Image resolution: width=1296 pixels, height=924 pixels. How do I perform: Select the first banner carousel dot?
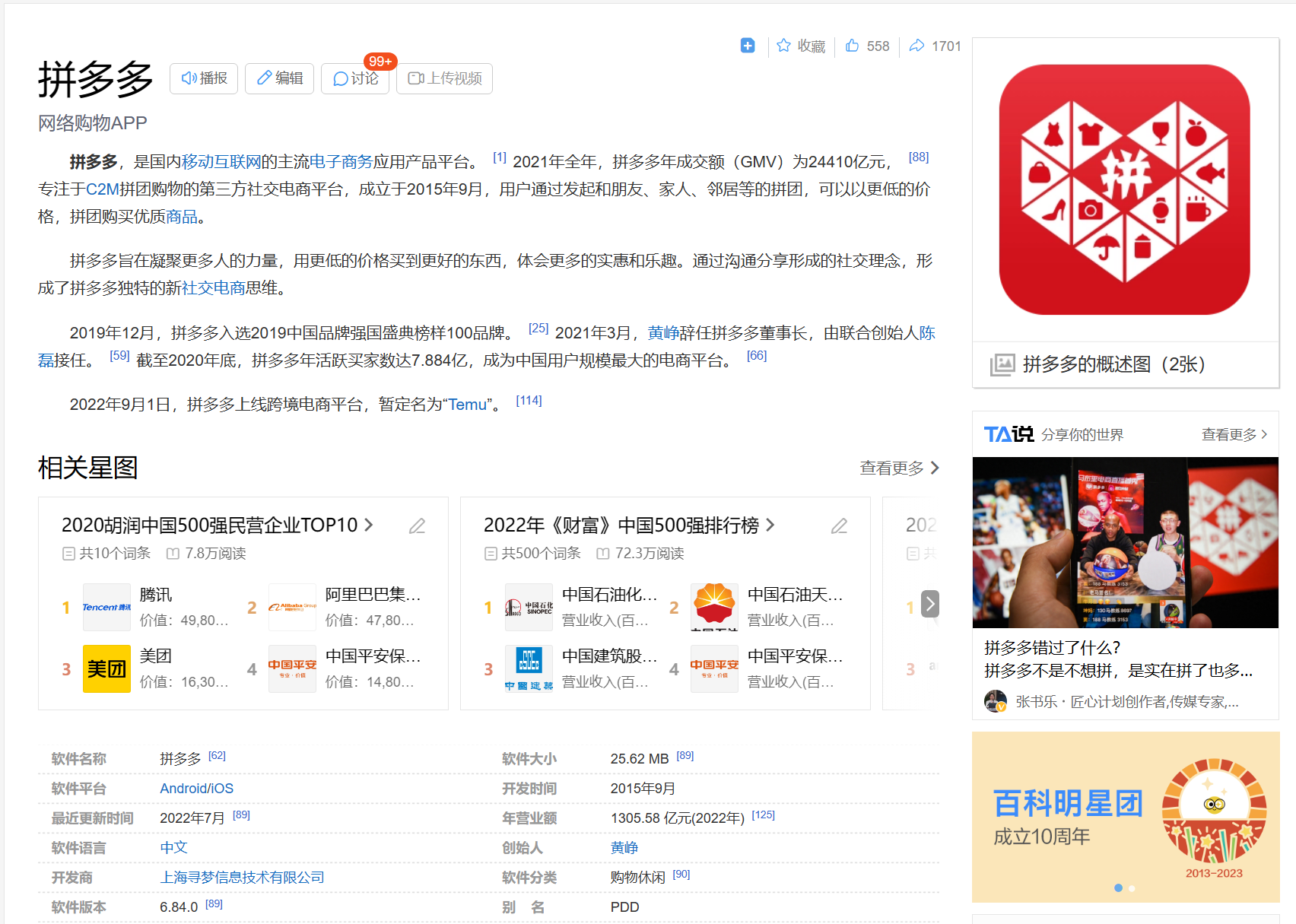[1118, 888]
